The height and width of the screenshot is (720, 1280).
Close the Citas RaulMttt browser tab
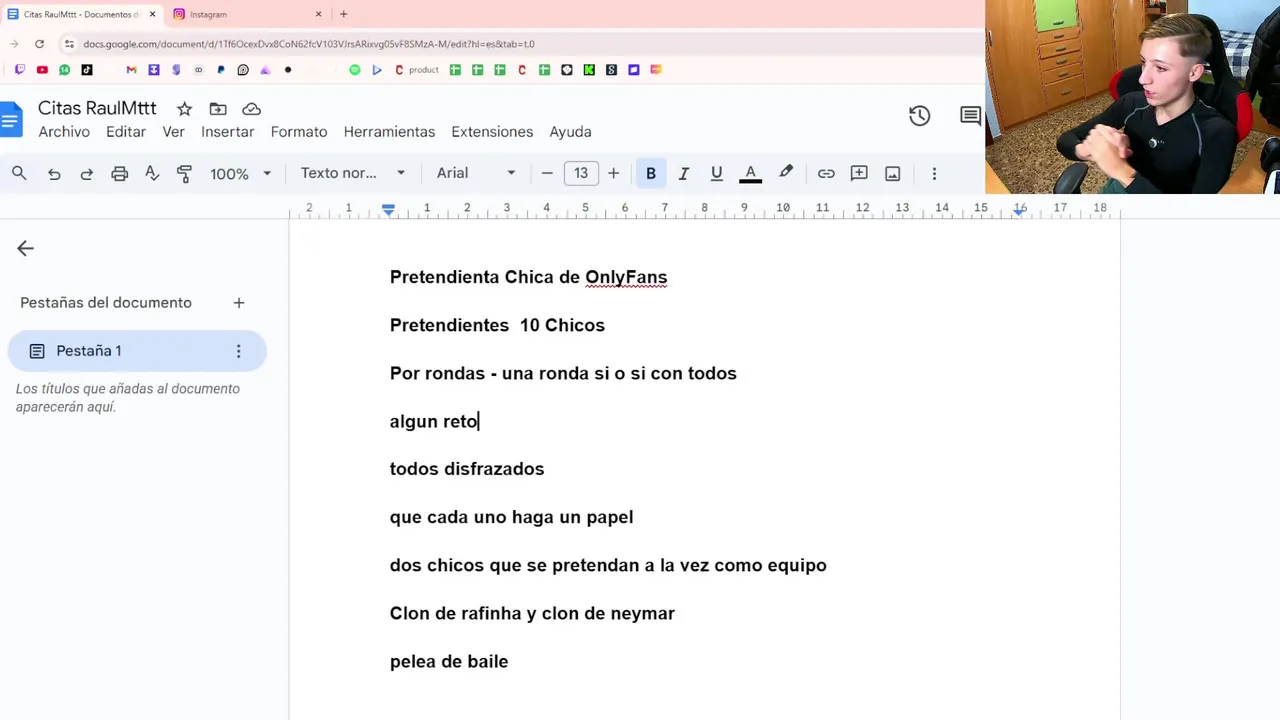(x=153, y=14)
